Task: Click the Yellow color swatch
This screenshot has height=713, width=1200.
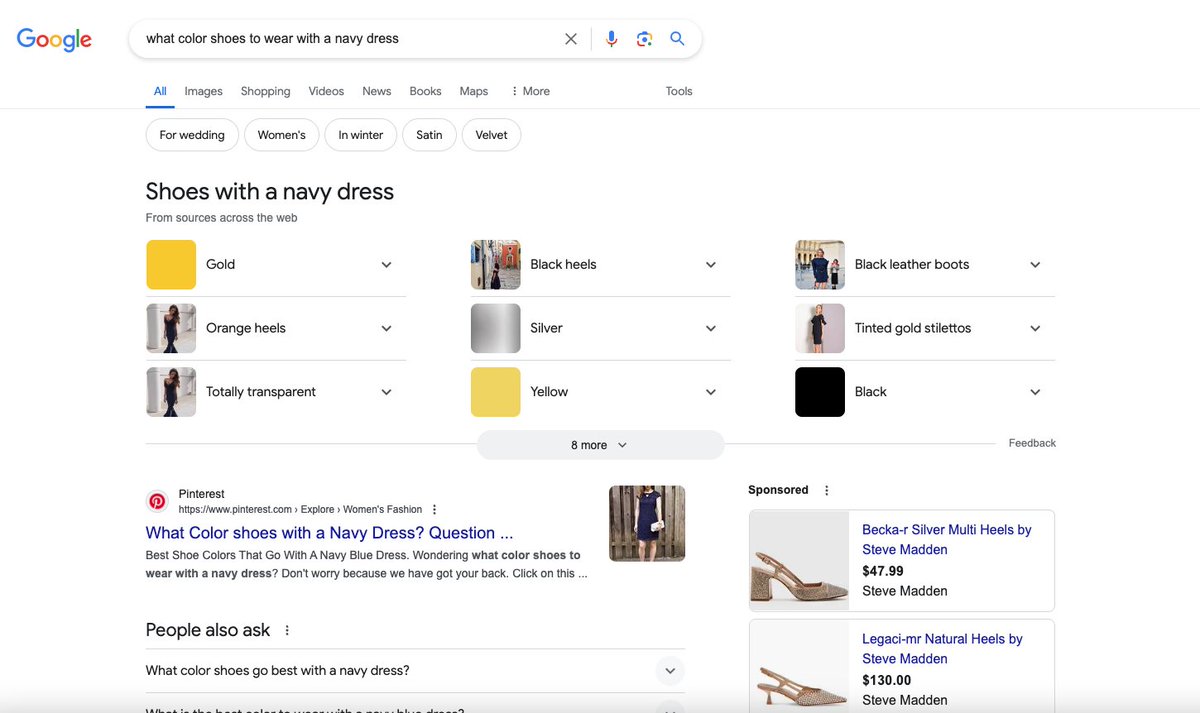Action: tap(496, 392)
